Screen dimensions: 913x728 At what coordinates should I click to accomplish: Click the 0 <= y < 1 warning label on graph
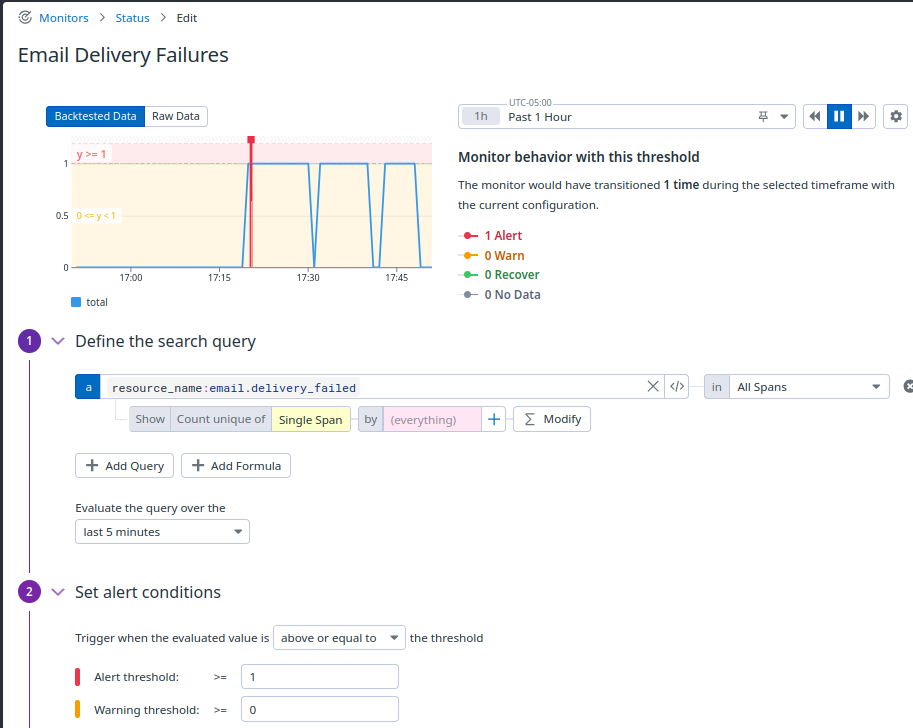96,215
